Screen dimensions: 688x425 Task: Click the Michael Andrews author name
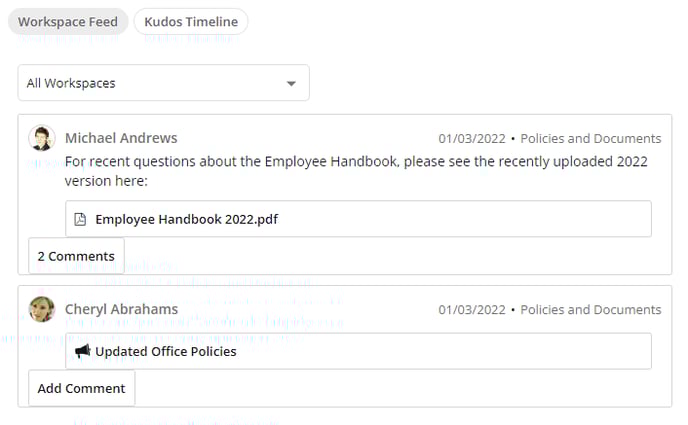click(x=121, y=138)
